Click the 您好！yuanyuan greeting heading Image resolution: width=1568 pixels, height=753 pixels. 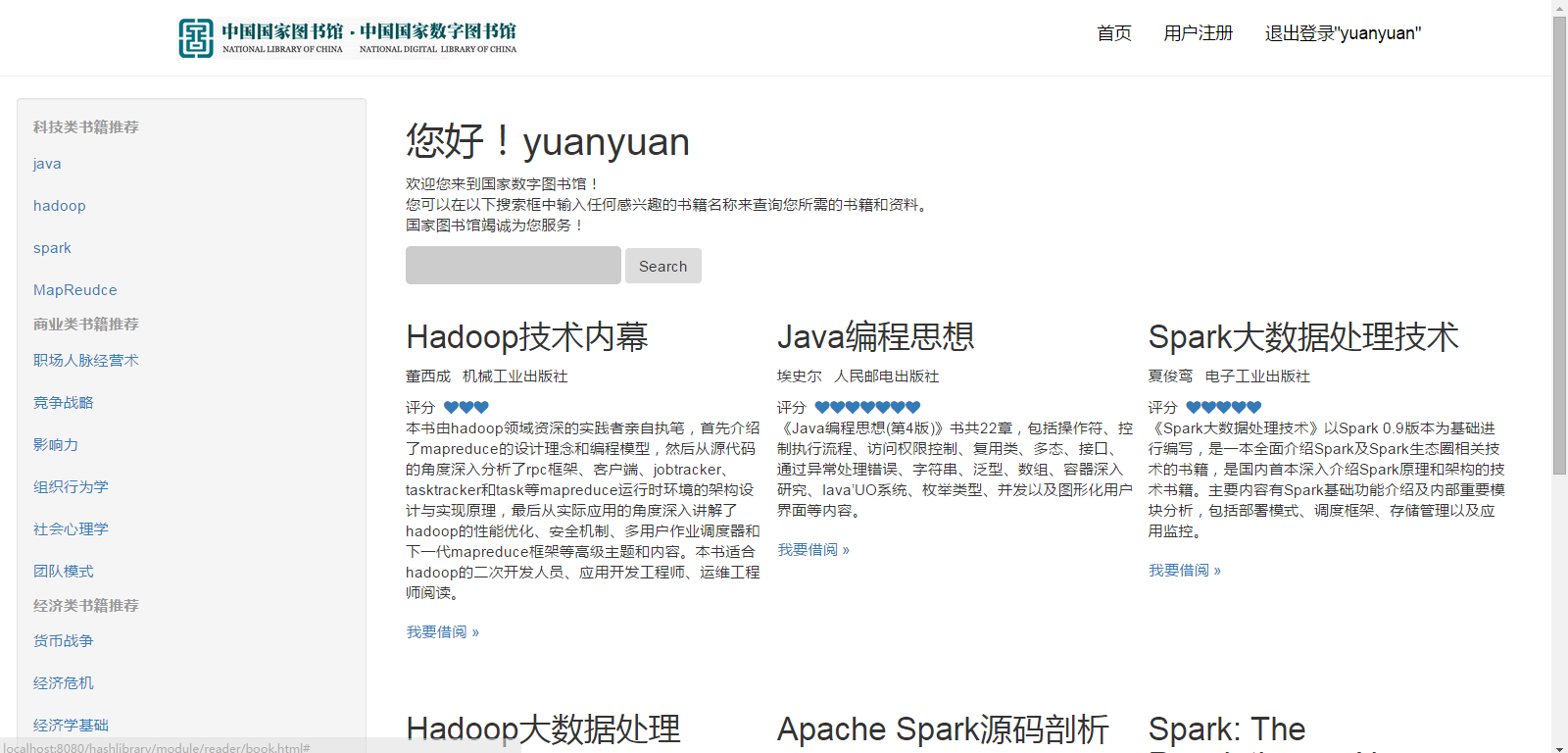548,141
